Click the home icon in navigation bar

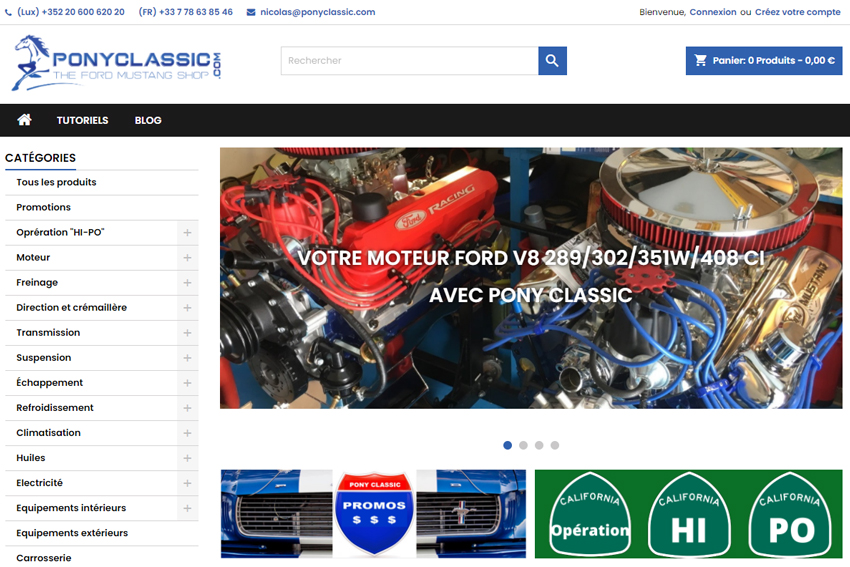click(24, 120)
